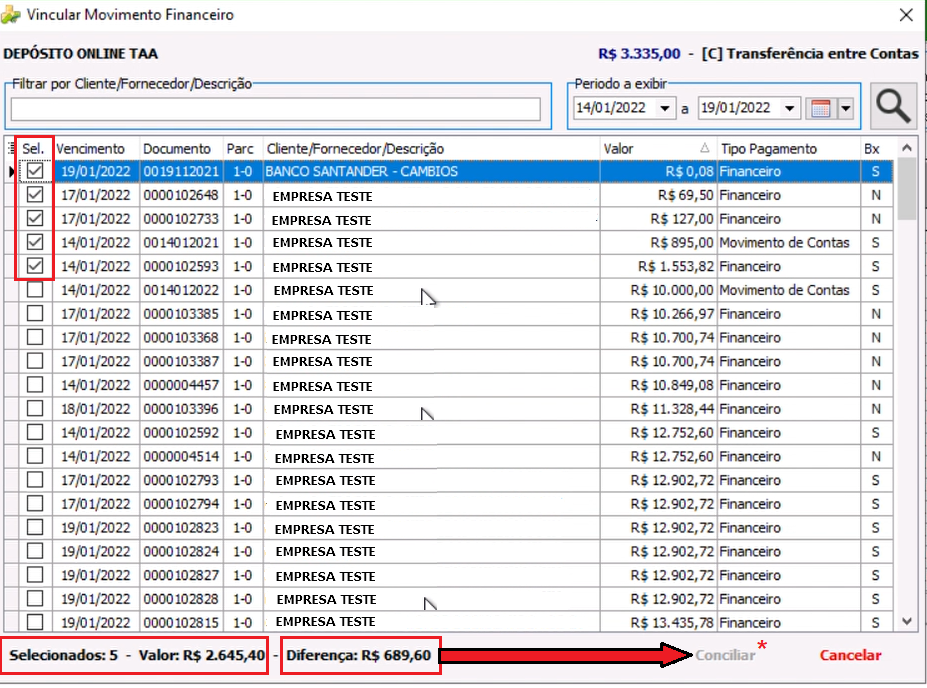The image size is (927, 688).
Task: Click the Conciliar button
Action: pos(725,655)
